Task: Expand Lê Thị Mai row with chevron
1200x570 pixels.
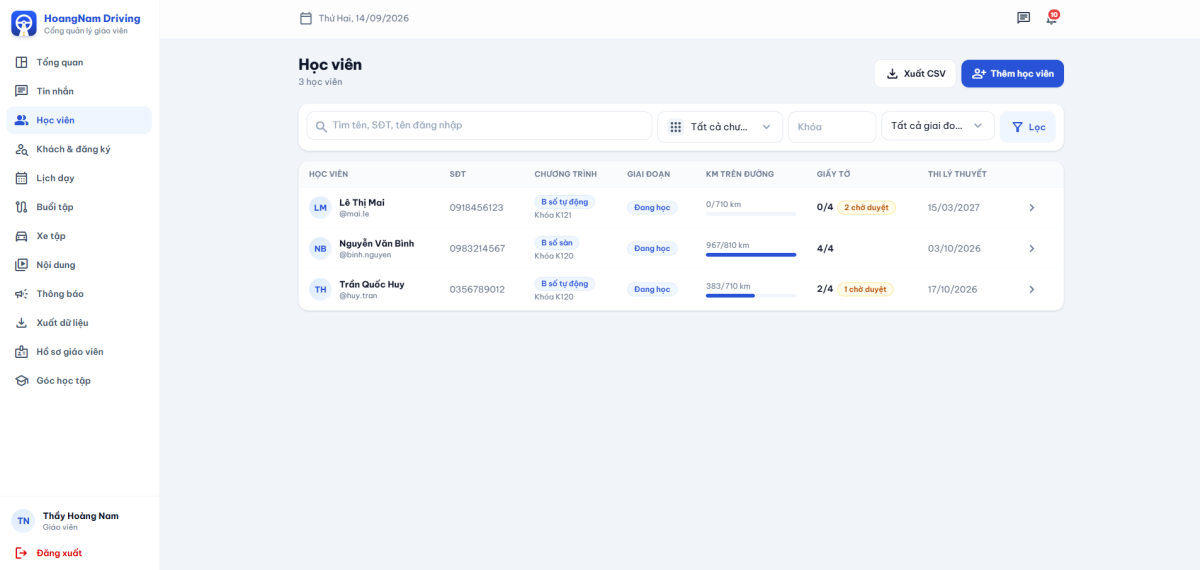Action: coord(1031,207)
